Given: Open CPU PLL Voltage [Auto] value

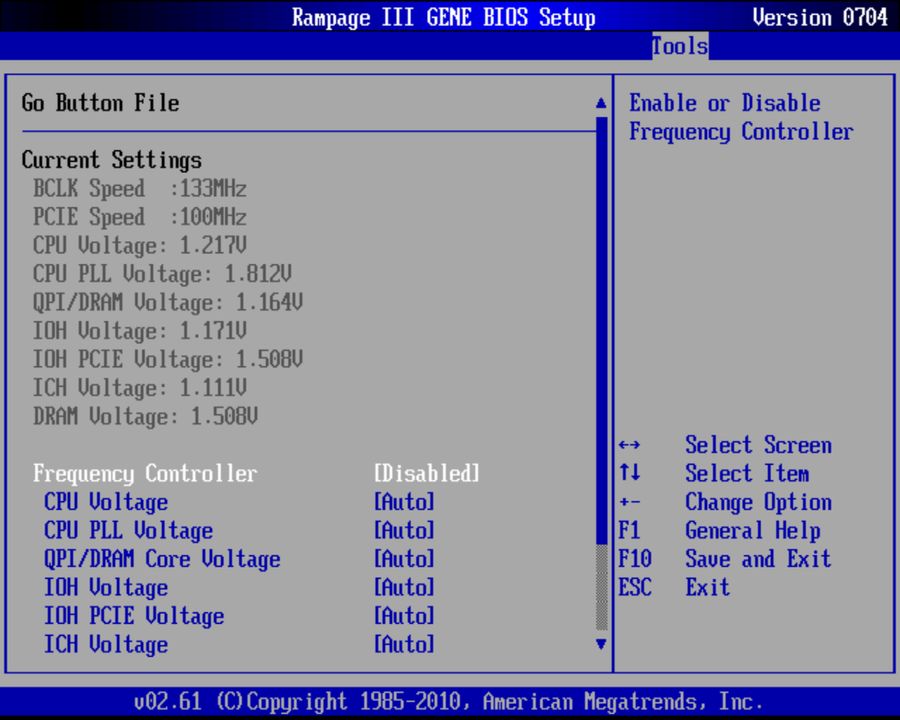Looking at the screenshot, I should coord(404,531).
